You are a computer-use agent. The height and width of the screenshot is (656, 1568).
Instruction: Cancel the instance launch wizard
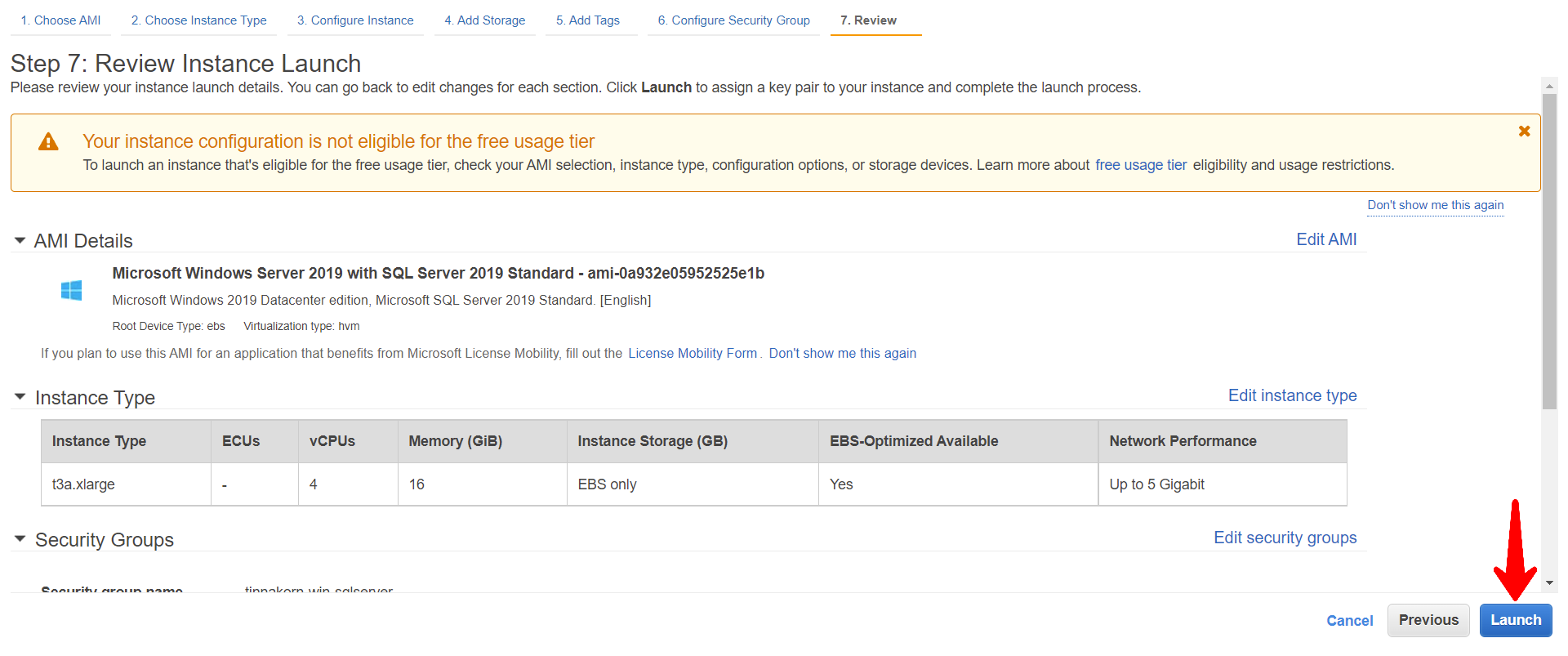[x=1349, y=621]
